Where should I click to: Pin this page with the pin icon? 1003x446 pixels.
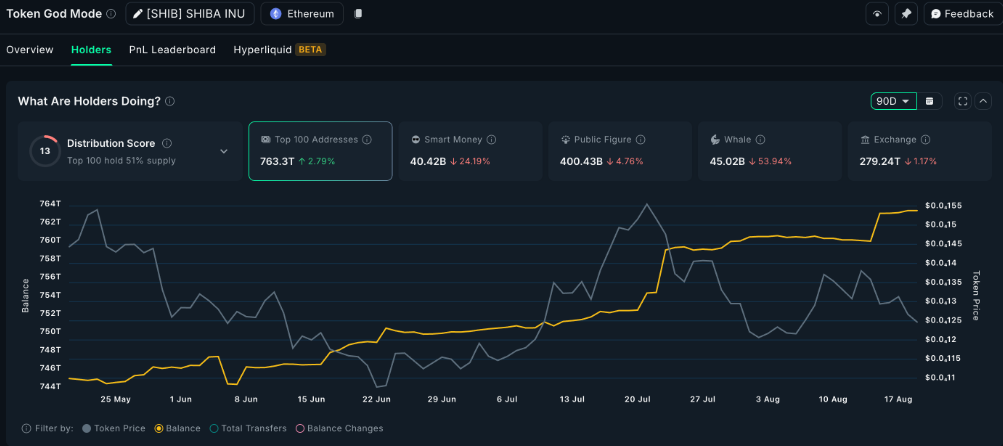(906, 13)
